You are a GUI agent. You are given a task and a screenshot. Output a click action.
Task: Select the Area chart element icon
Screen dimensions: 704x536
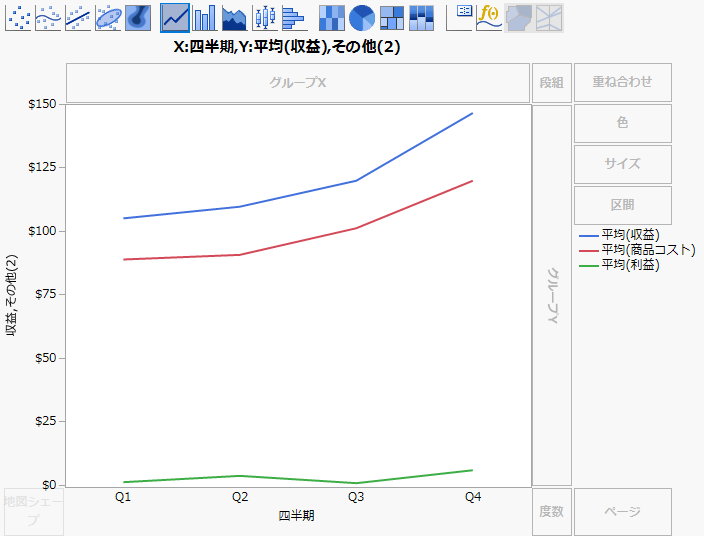click(234, 18)
